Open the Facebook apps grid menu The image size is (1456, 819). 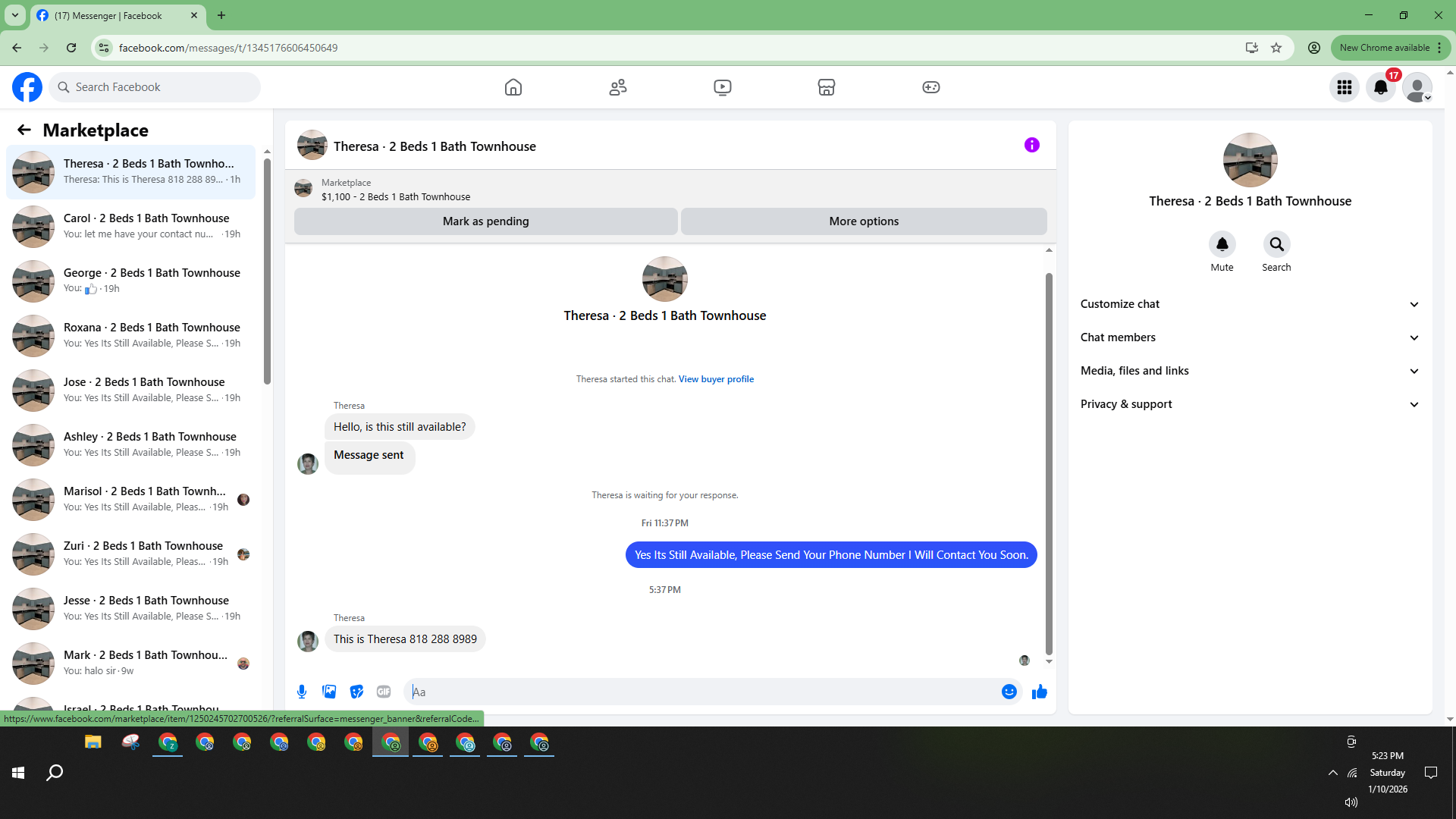[1345, 87]
